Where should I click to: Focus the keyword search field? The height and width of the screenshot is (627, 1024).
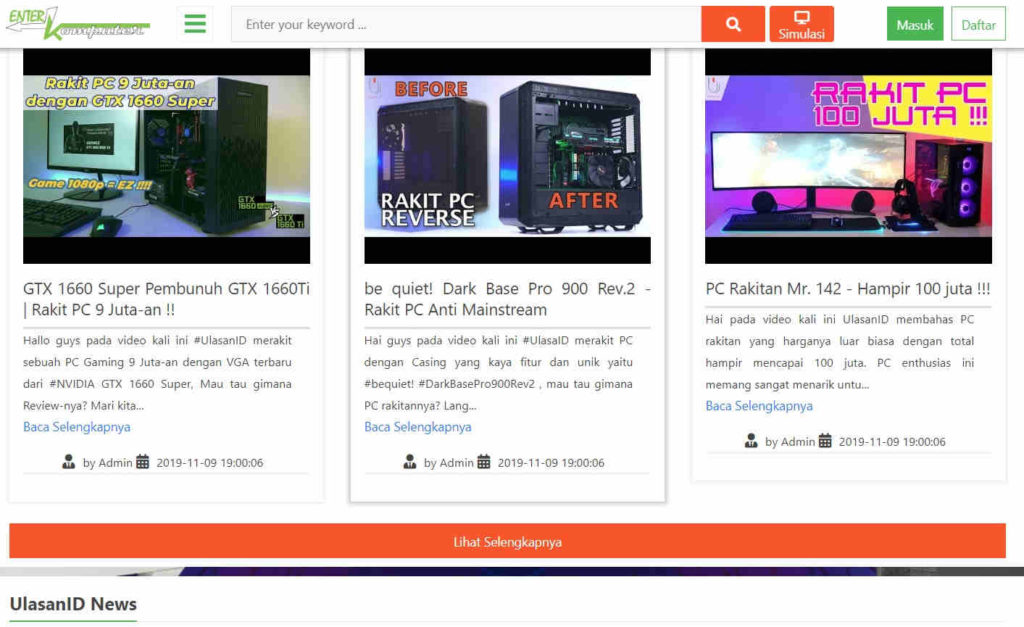click(x=466, y=24)
